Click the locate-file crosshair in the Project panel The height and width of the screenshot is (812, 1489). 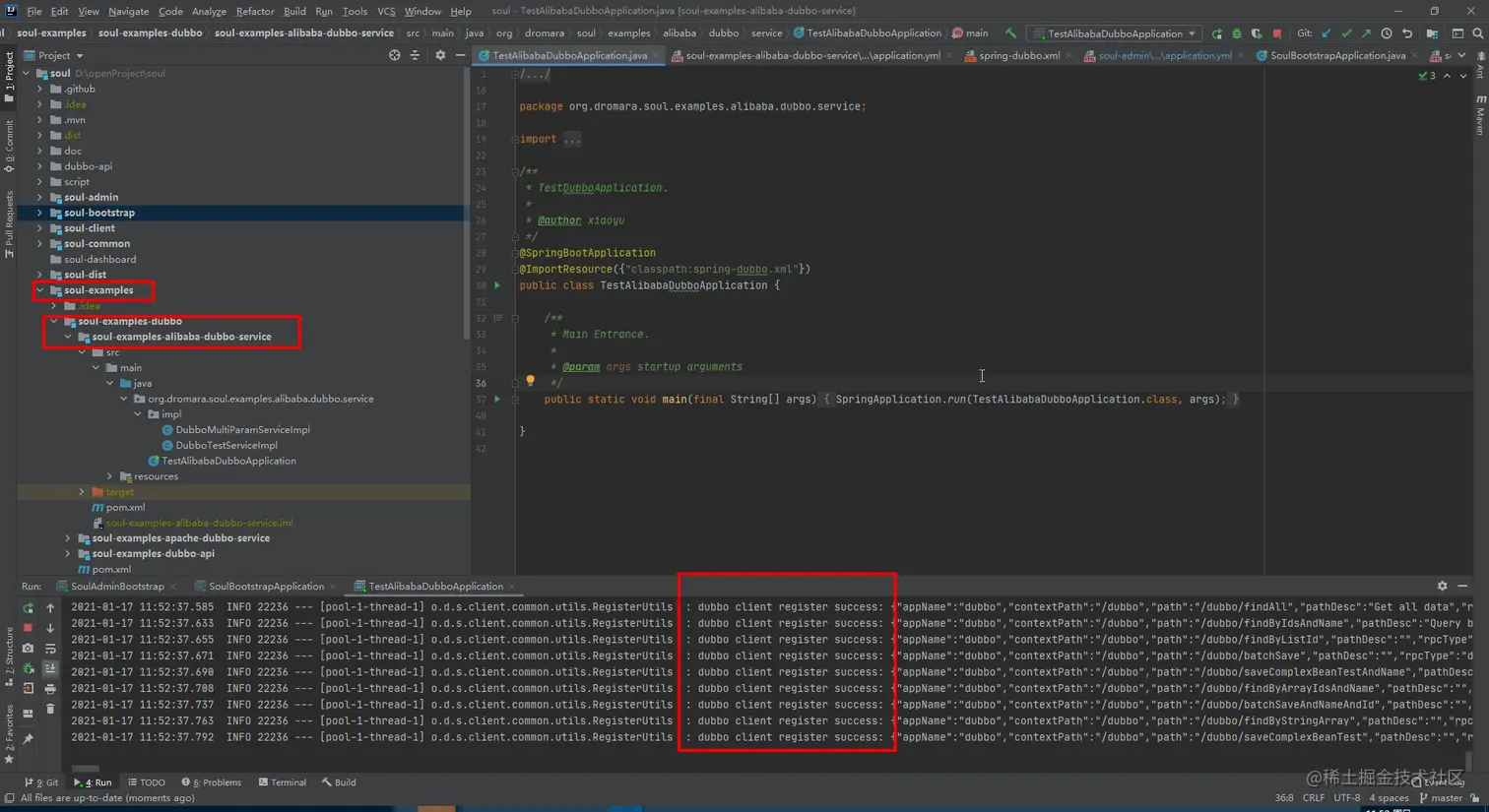point(395,55)
